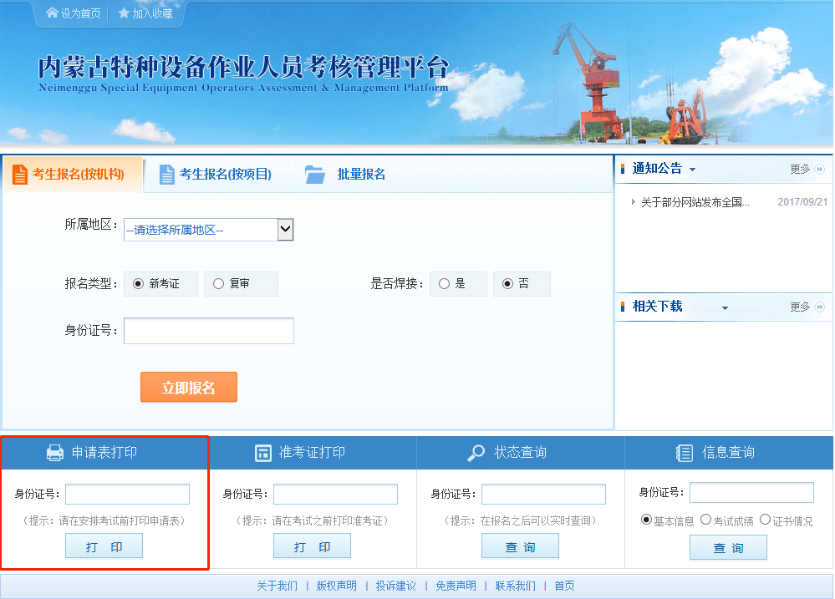This screenshot has height=599, width=835.
Task: Select the 复审 registration type
Action: tap(216, 283)
